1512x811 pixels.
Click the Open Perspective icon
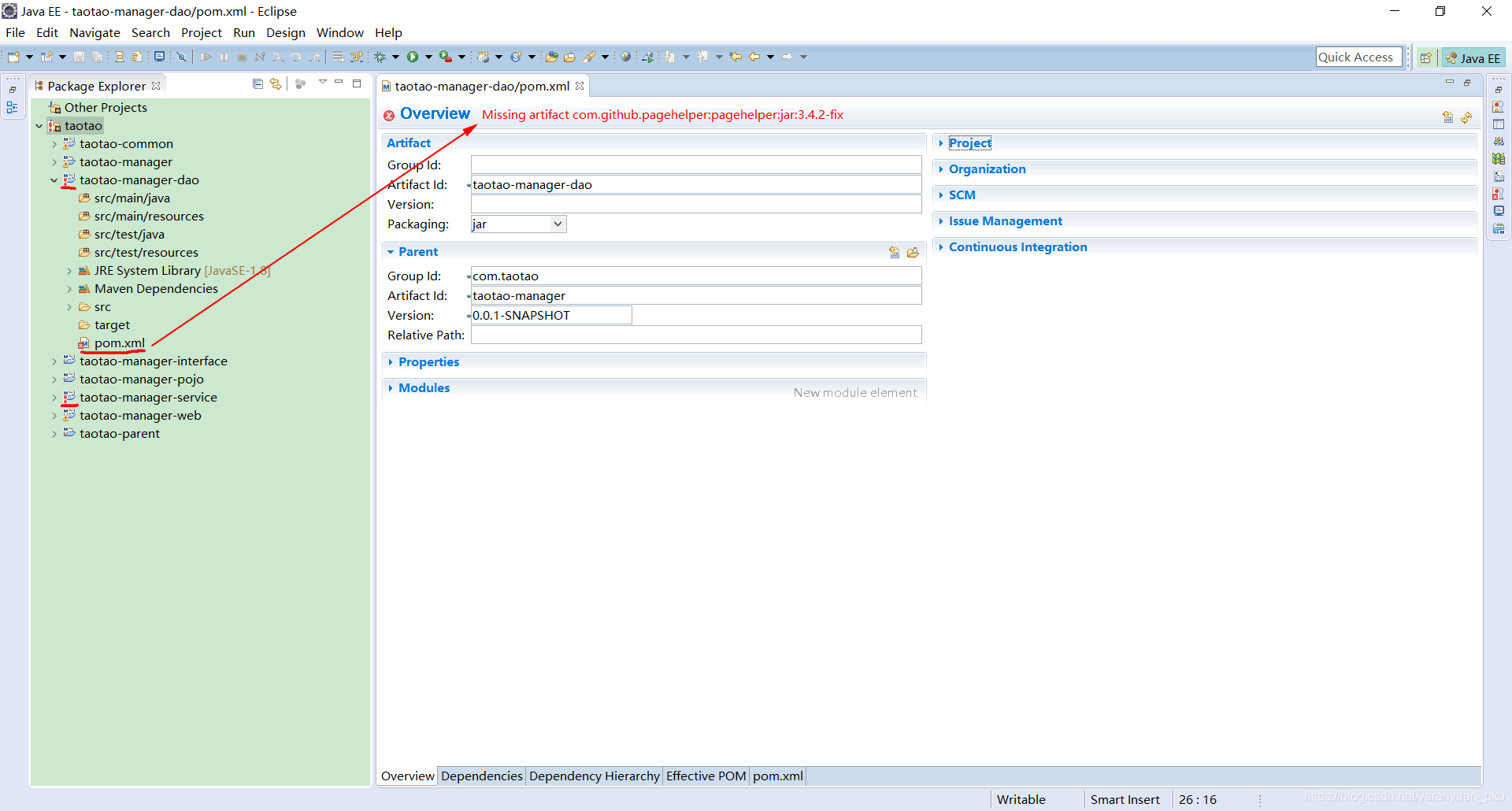pyautogui.click(x=1426, y=57)
